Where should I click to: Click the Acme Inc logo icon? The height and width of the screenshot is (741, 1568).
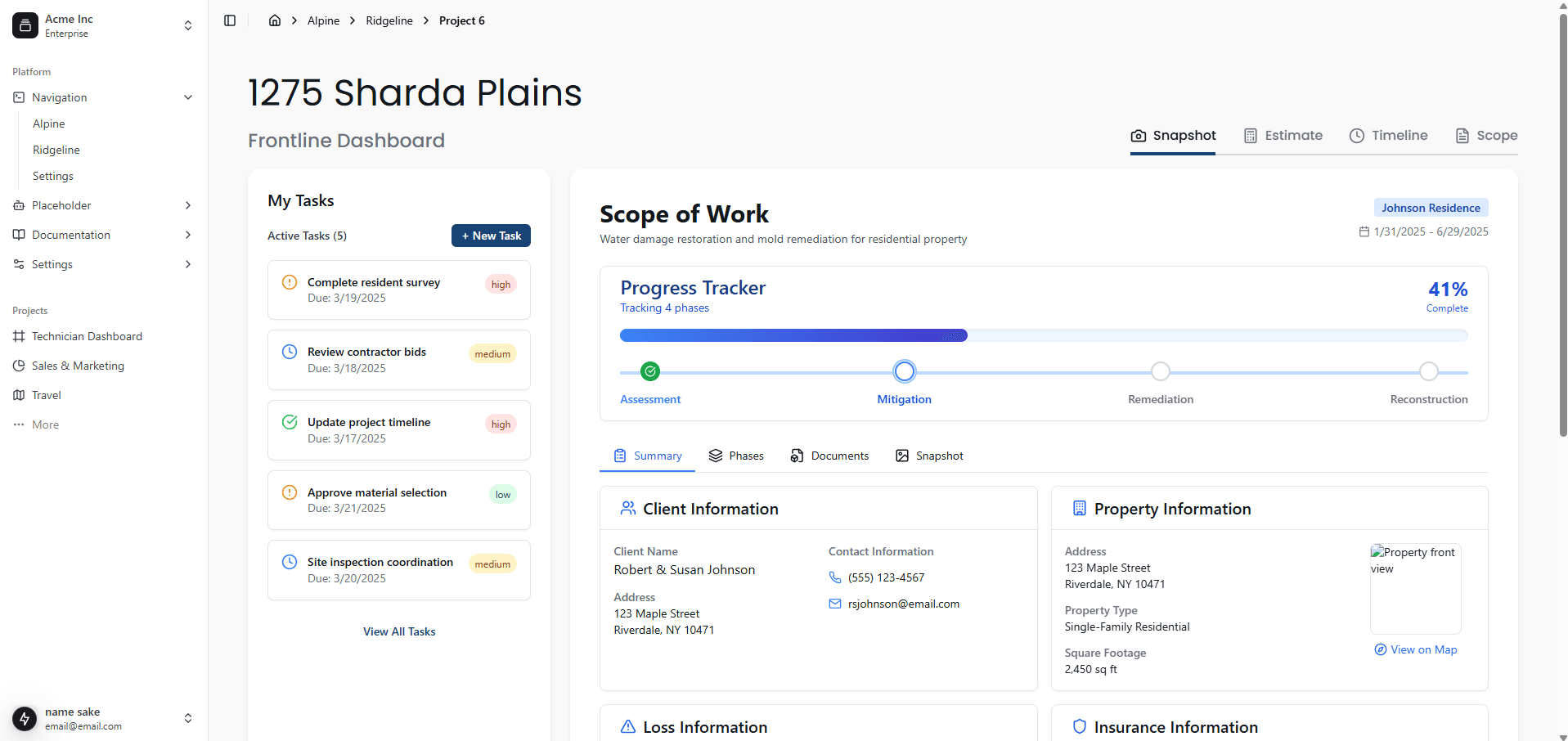25,25
